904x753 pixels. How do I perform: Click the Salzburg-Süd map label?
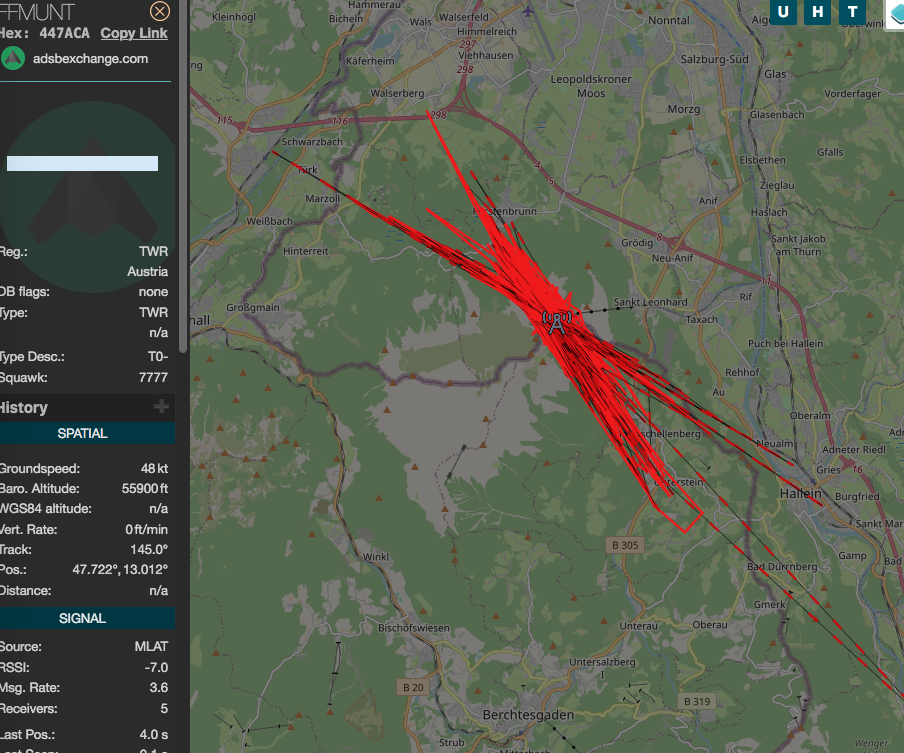click(714, 59)
